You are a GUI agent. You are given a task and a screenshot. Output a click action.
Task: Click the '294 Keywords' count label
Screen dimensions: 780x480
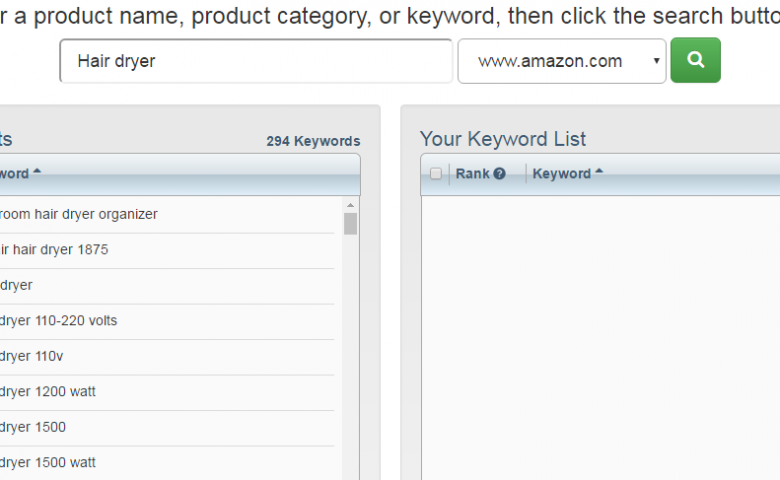[313, 142]
